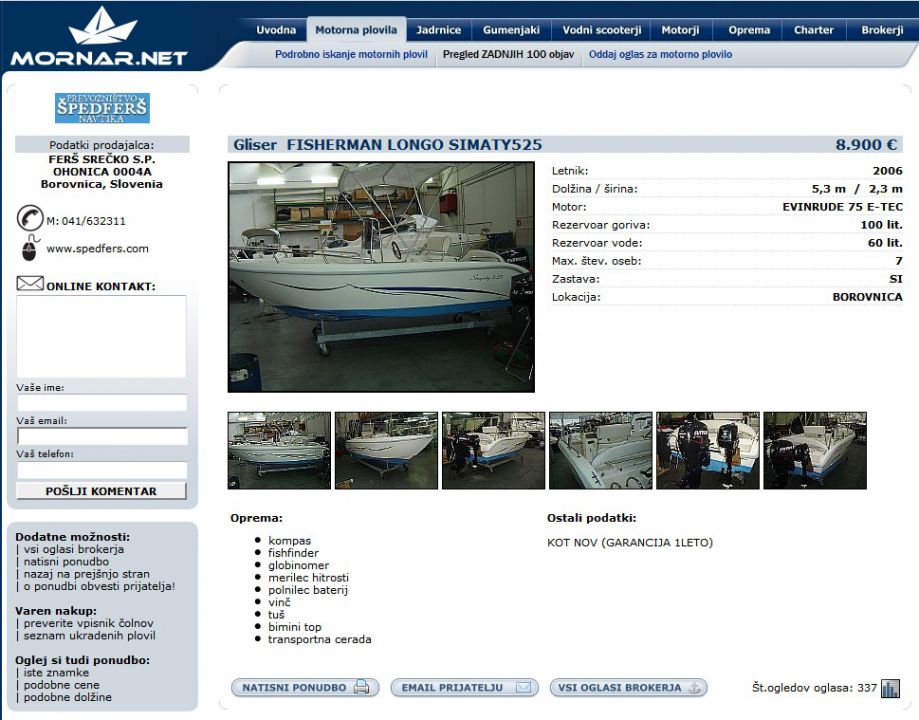919x720 pixels.
Task: Click the seller name FERŠ SREČKO S.P.
Action: (x=102, y=159)
